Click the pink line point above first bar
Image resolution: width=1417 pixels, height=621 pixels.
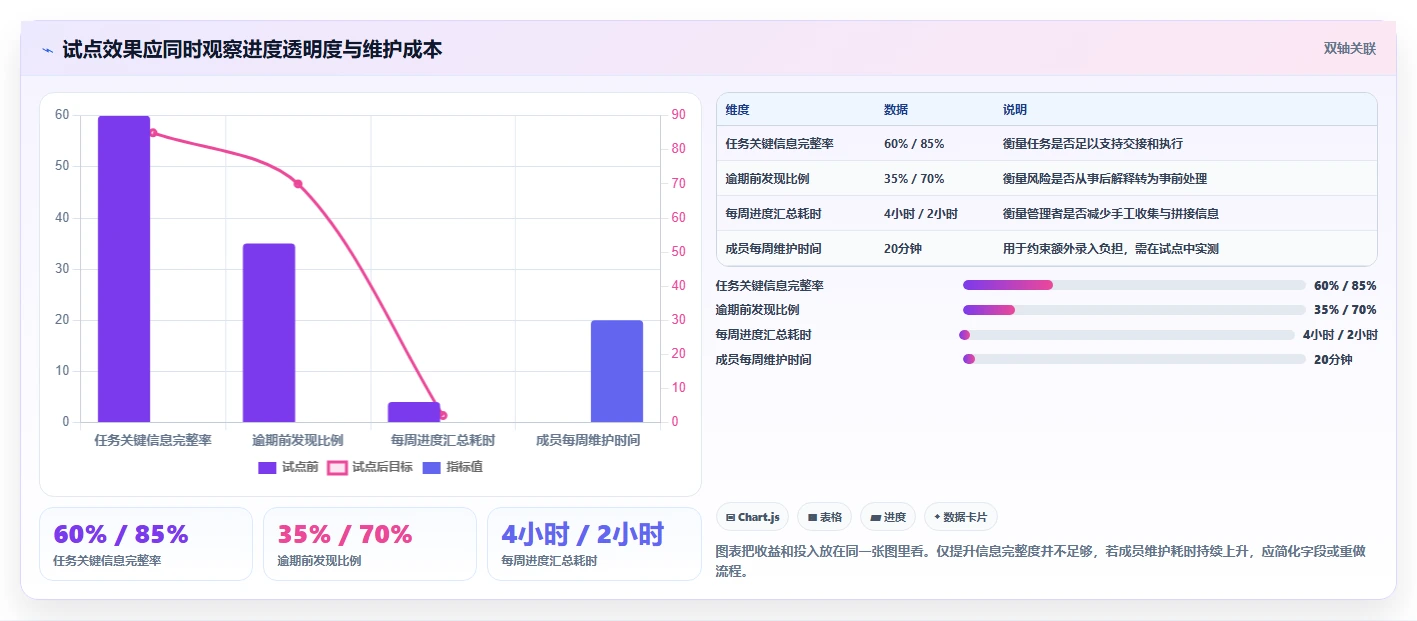(153, 132)
